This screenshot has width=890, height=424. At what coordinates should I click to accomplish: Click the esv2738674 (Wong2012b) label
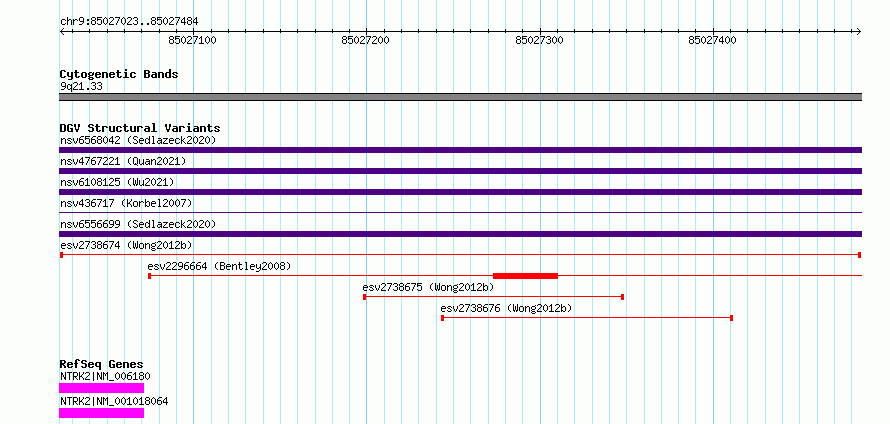pos(126,245)
